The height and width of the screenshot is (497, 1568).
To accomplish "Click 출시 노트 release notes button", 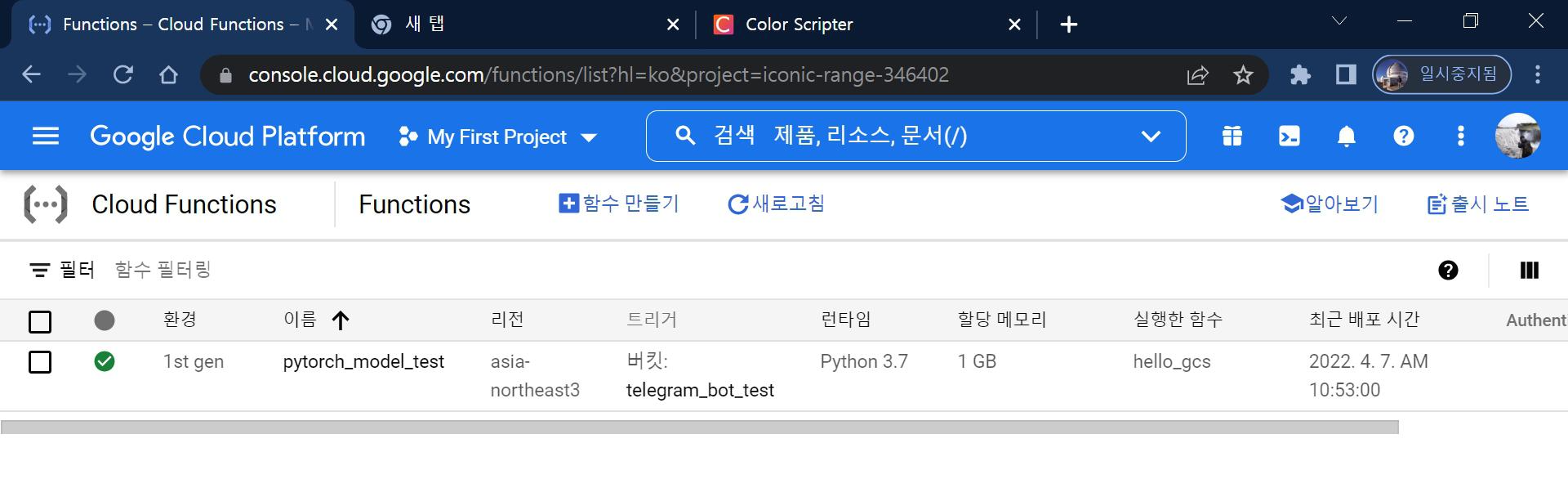I will click(x=1478, y=204).
